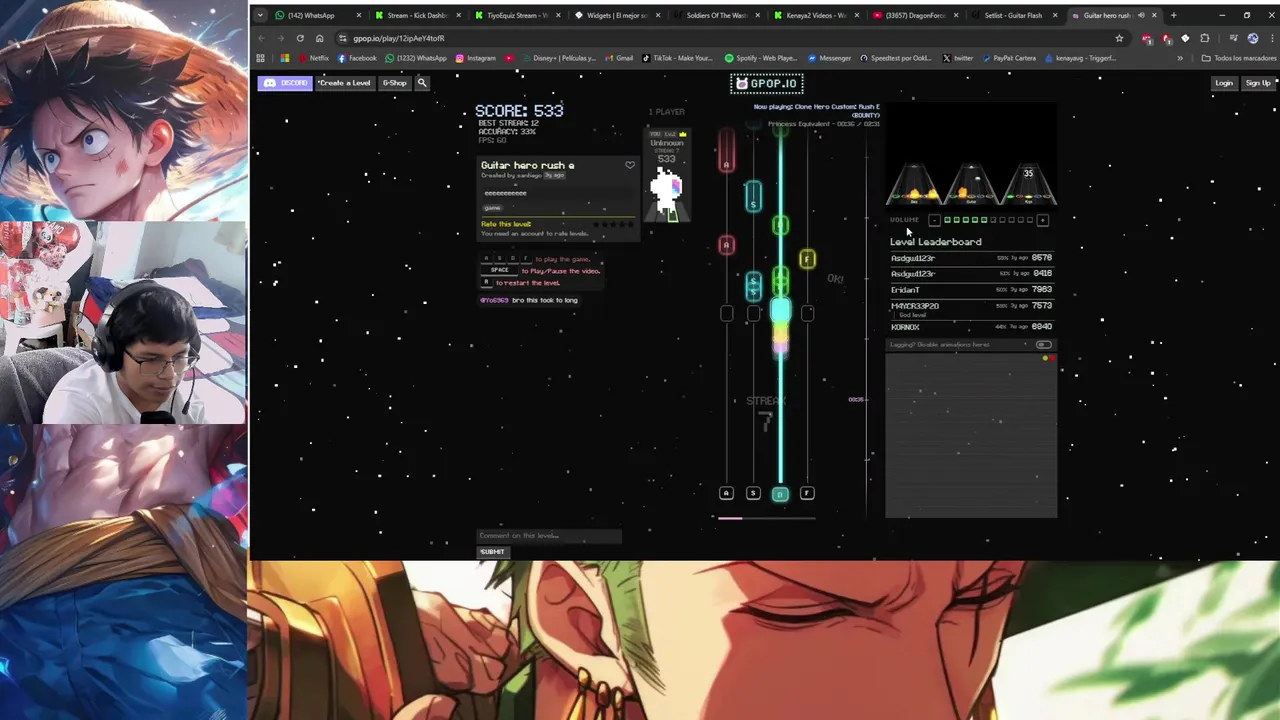Screen dimensions: 1280x720
Task: Open the Gmail bookmark
Action: (619, 58)
